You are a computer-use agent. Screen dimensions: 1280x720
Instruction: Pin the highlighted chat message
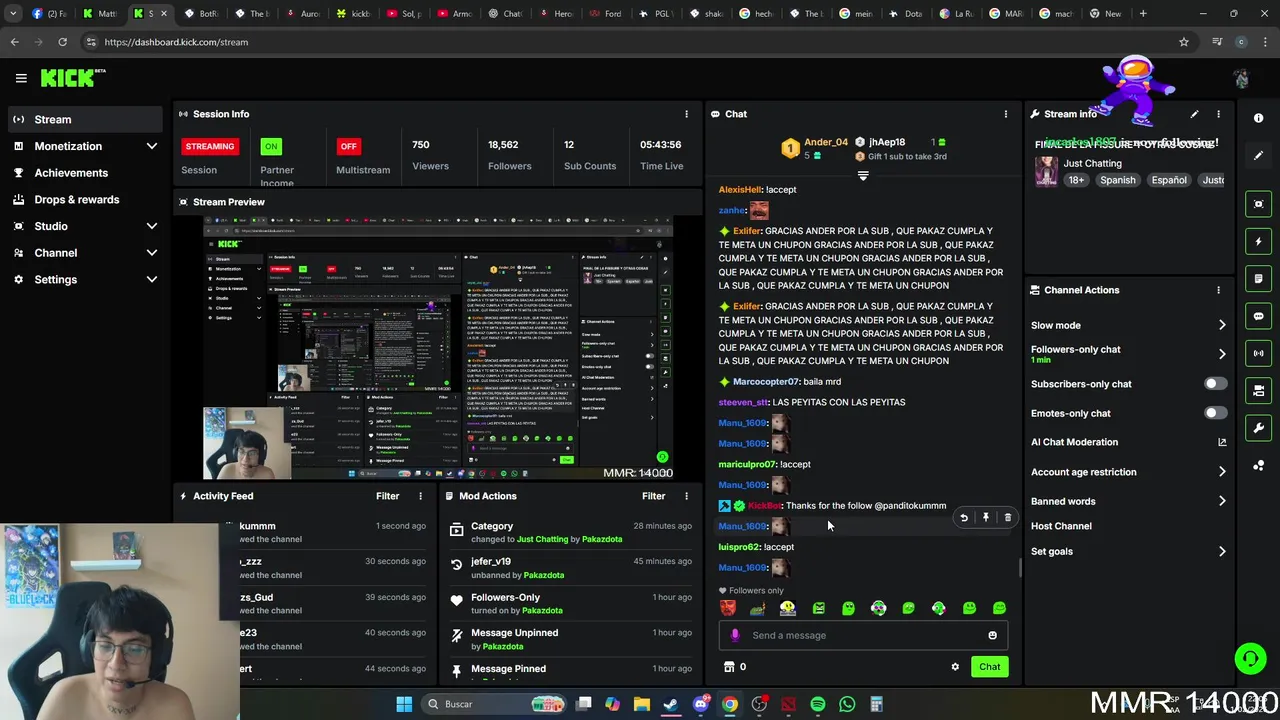(986, 517)
